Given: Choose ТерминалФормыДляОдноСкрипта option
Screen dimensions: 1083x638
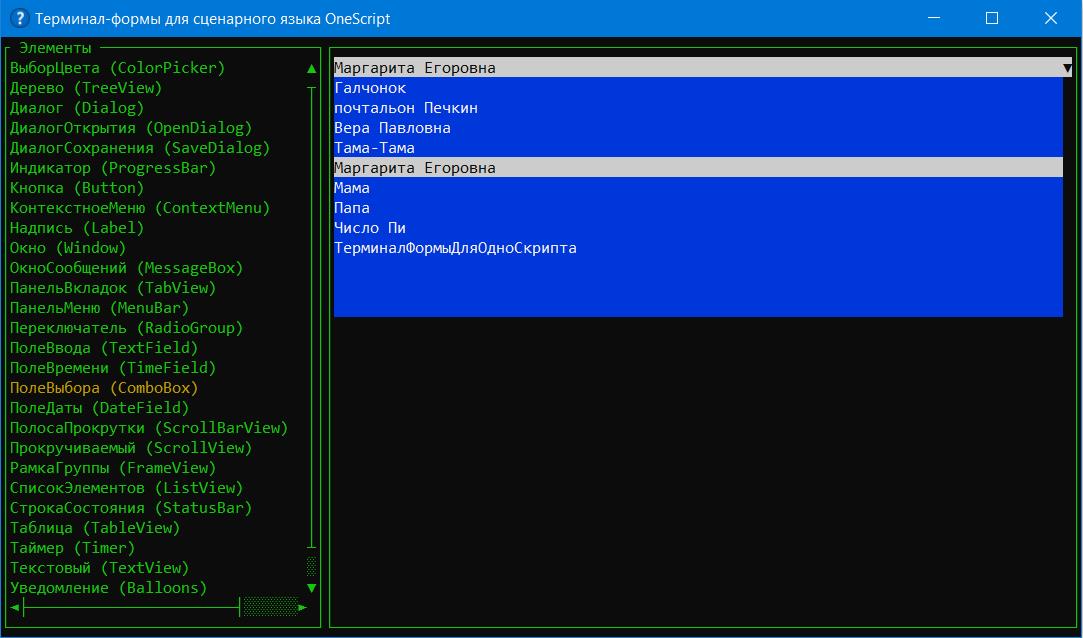Looking at the screenshot, I should pos(455,248).
